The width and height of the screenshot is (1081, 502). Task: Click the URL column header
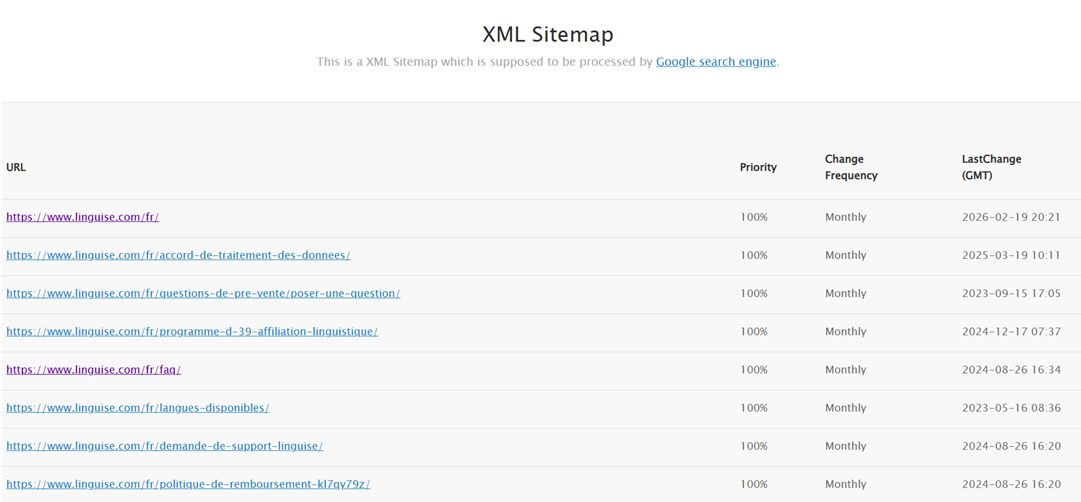coord(16,167)
